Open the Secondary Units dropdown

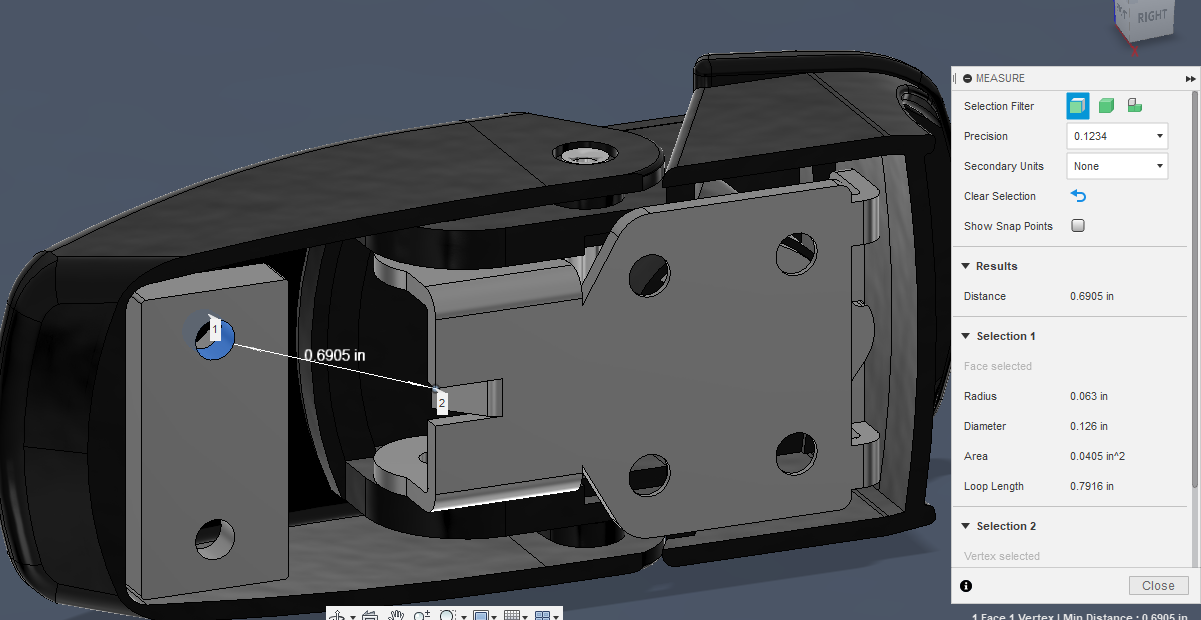tap(1116, 166)
